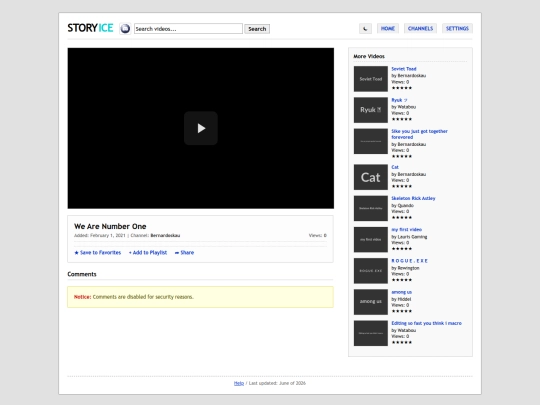The height and width of the screenshot is (405, 540).
Task: Open the Skeleton Rick Astley video link
Action: pyautogui.click(x=413, y=198)
